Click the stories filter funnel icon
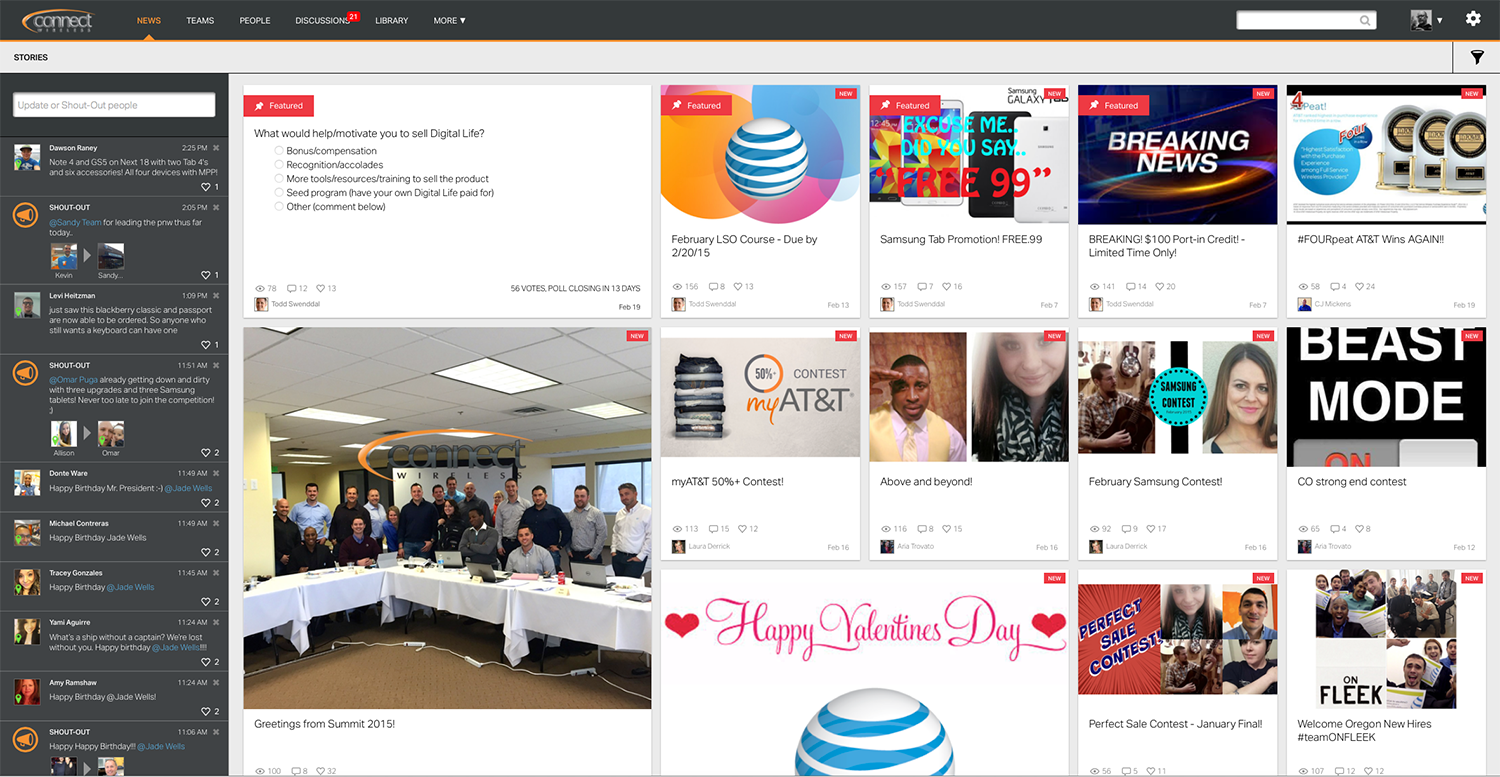 coord(1477,58)
